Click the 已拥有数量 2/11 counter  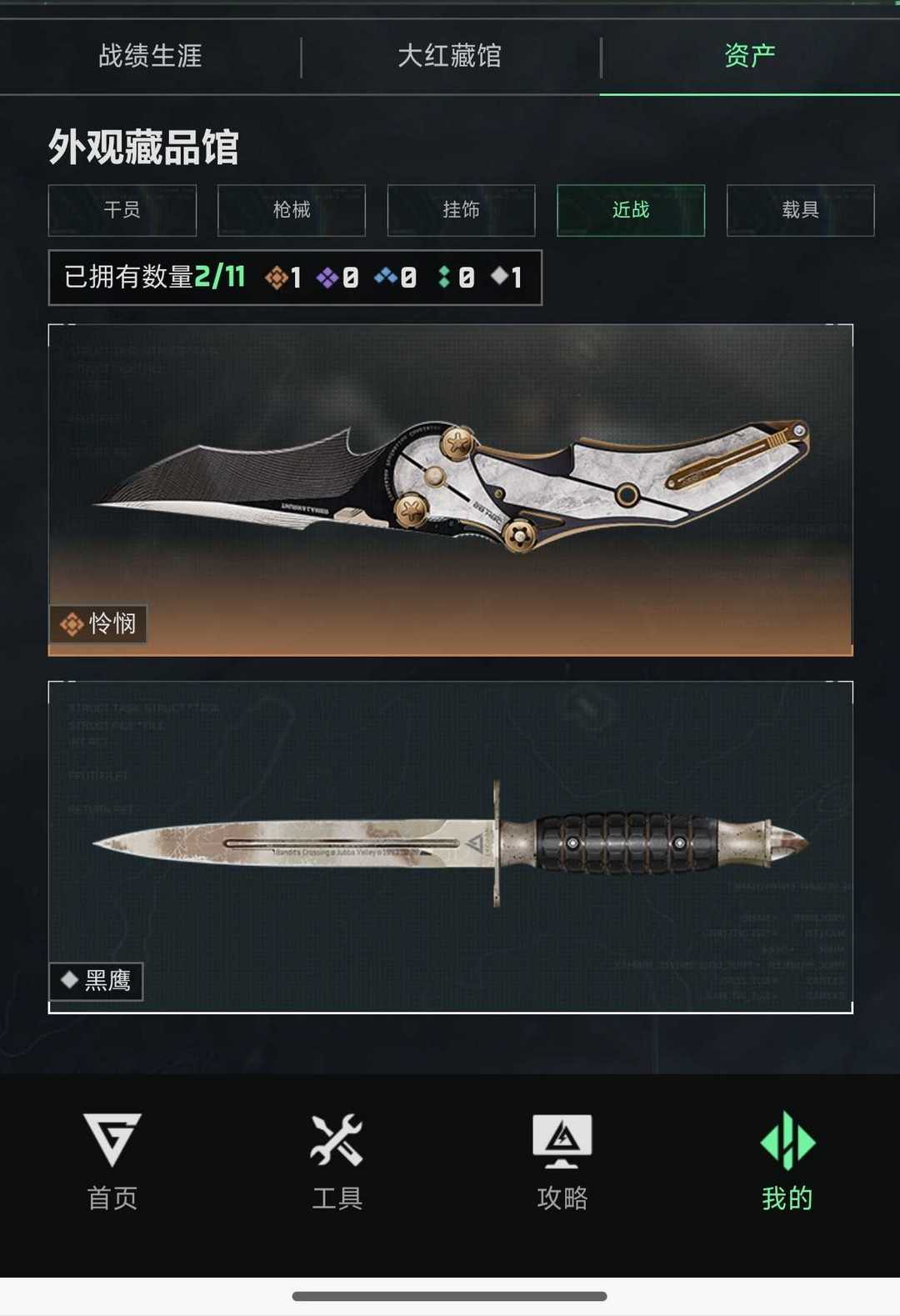pos(155,277)
